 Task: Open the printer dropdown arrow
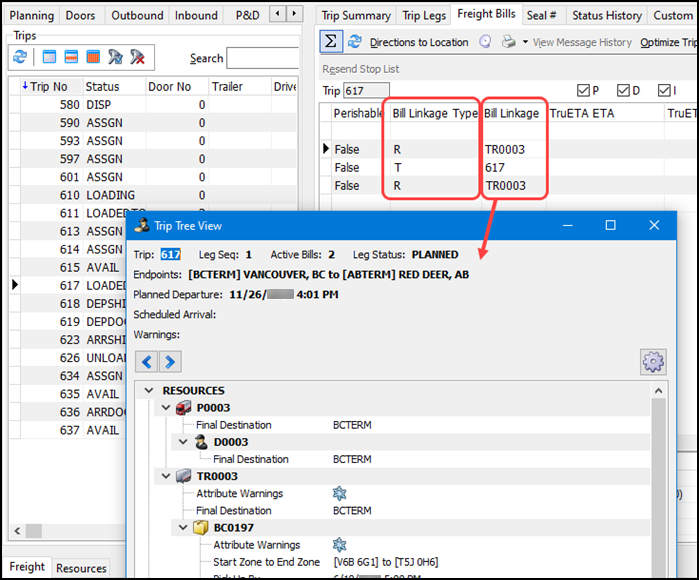point(523,42)
